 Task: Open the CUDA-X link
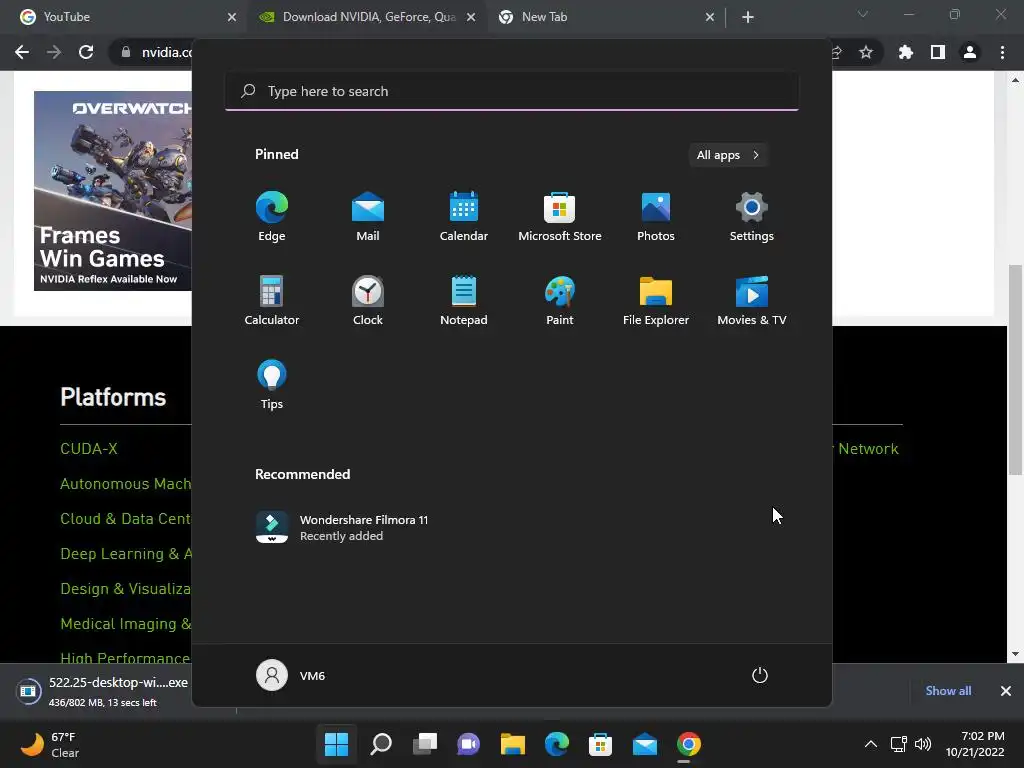(89, 449)
